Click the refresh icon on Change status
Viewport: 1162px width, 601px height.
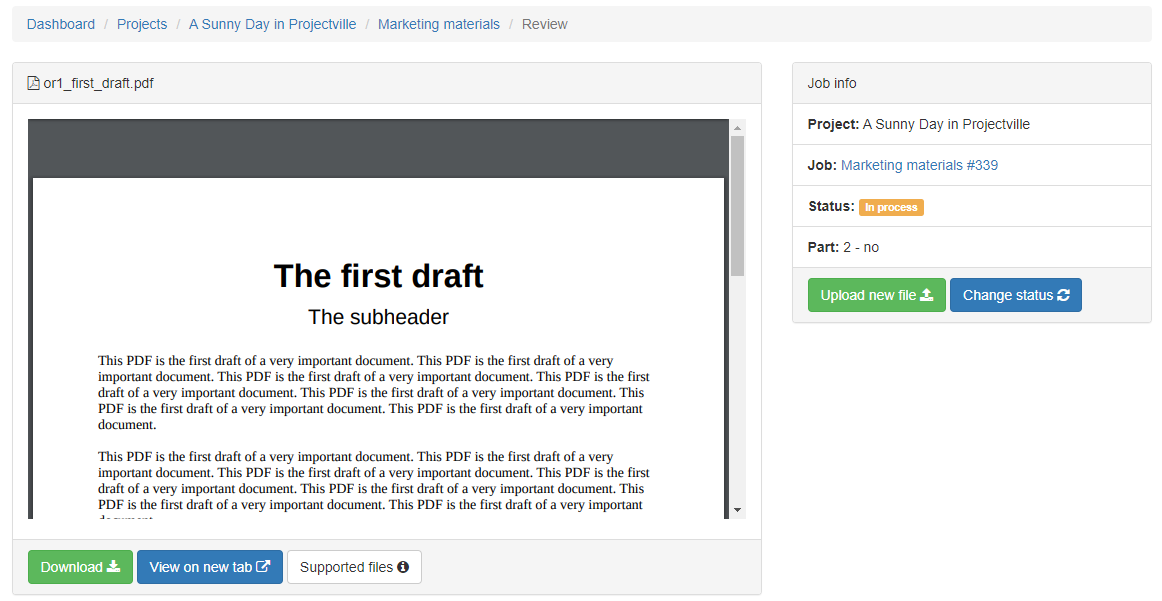1063,295
